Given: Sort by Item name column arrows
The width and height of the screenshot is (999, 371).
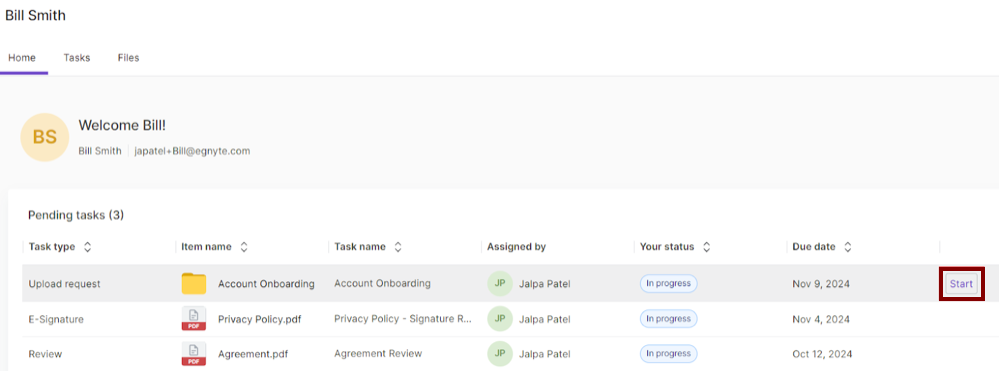Looking at the screenshot, I should coord(243,247).
